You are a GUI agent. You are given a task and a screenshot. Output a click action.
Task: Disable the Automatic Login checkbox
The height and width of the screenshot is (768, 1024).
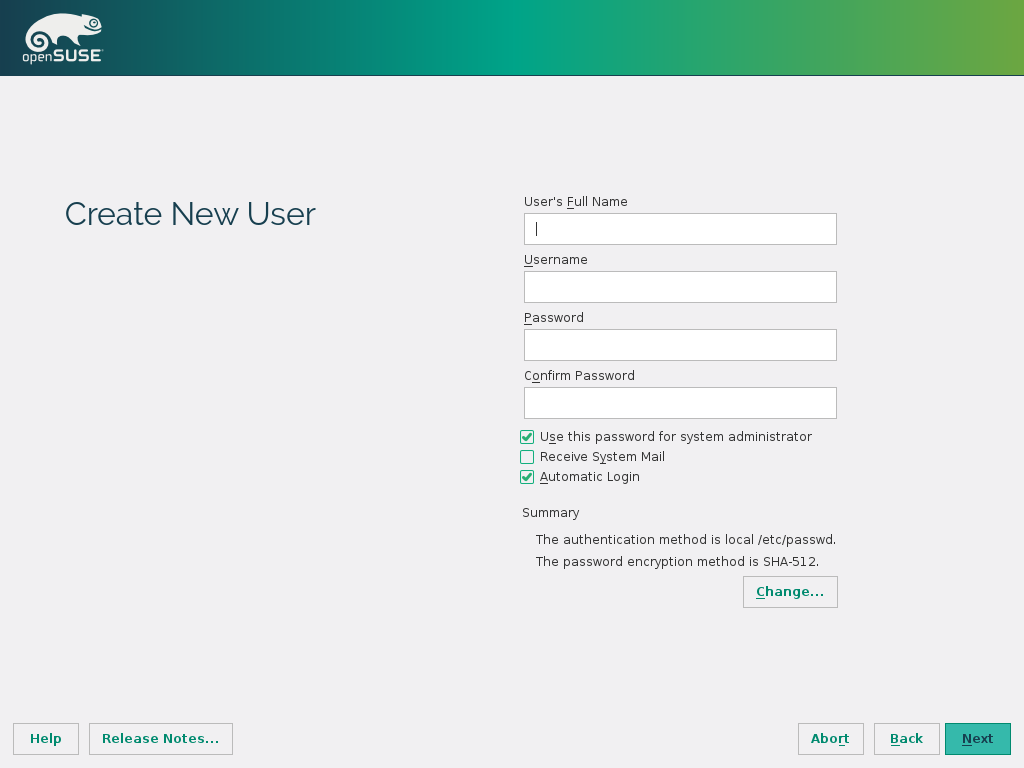coord(527,477)
